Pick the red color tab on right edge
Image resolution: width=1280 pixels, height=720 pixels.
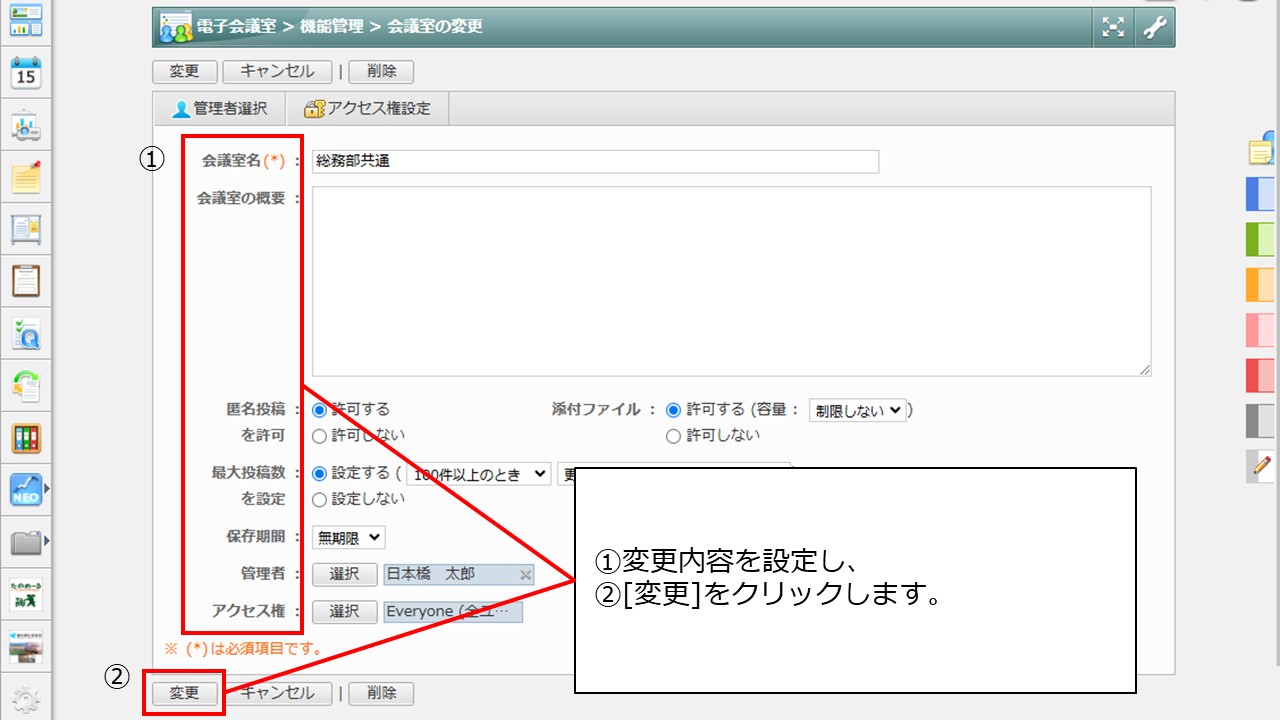click(1260, 375)
